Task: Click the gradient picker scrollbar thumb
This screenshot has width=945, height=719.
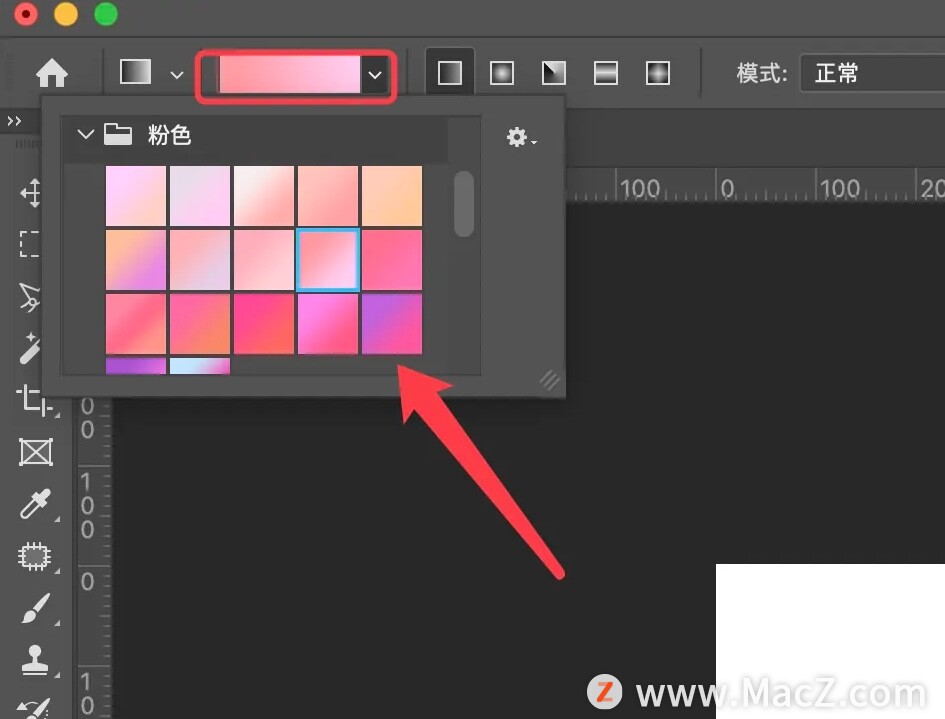Action: click(x=463, y=204)
